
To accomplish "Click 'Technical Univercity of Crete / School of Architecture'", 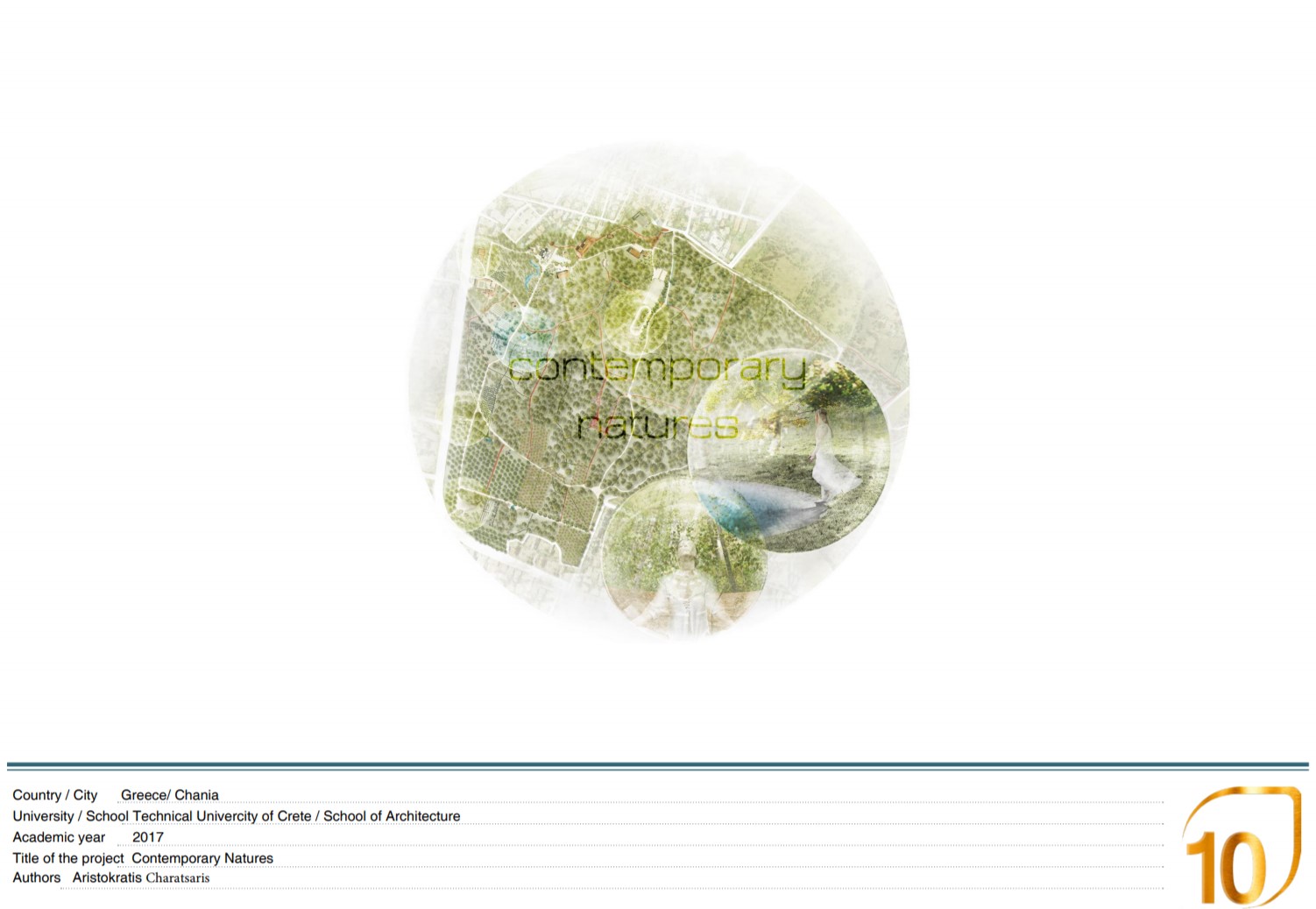I will pyautogui.click(x=296, y=816).
